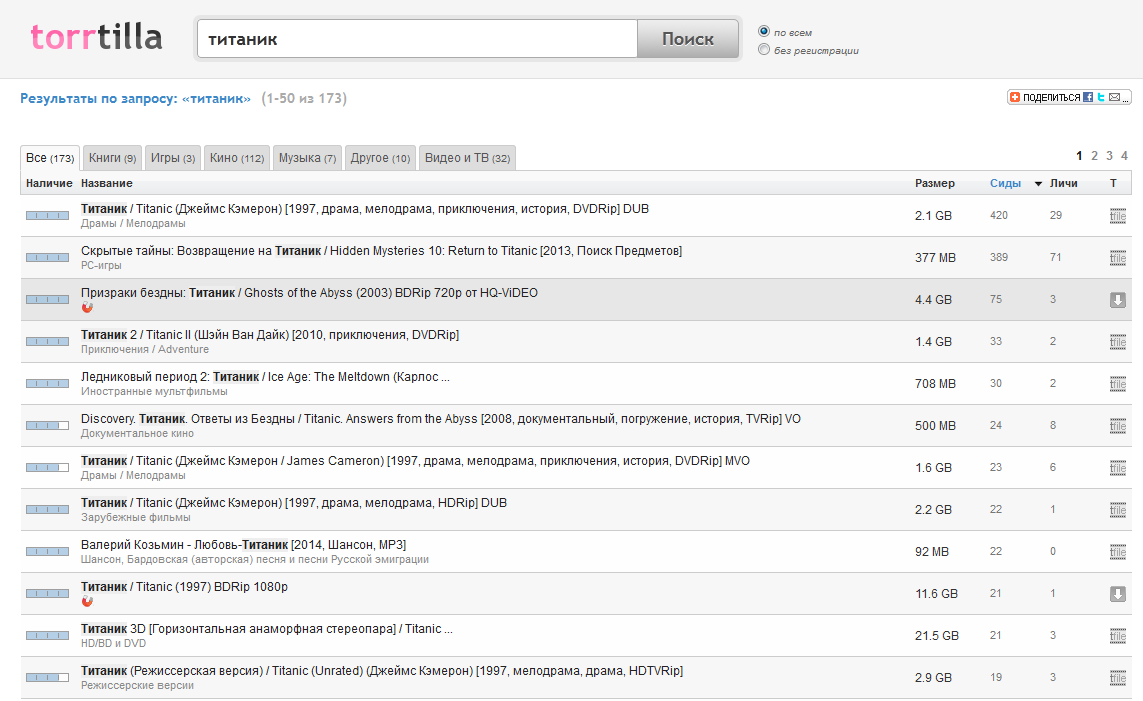Click availability bar of Discovery Титаник row
The height and width of the screenshot is (701, 1143).
tap(47, 426)
